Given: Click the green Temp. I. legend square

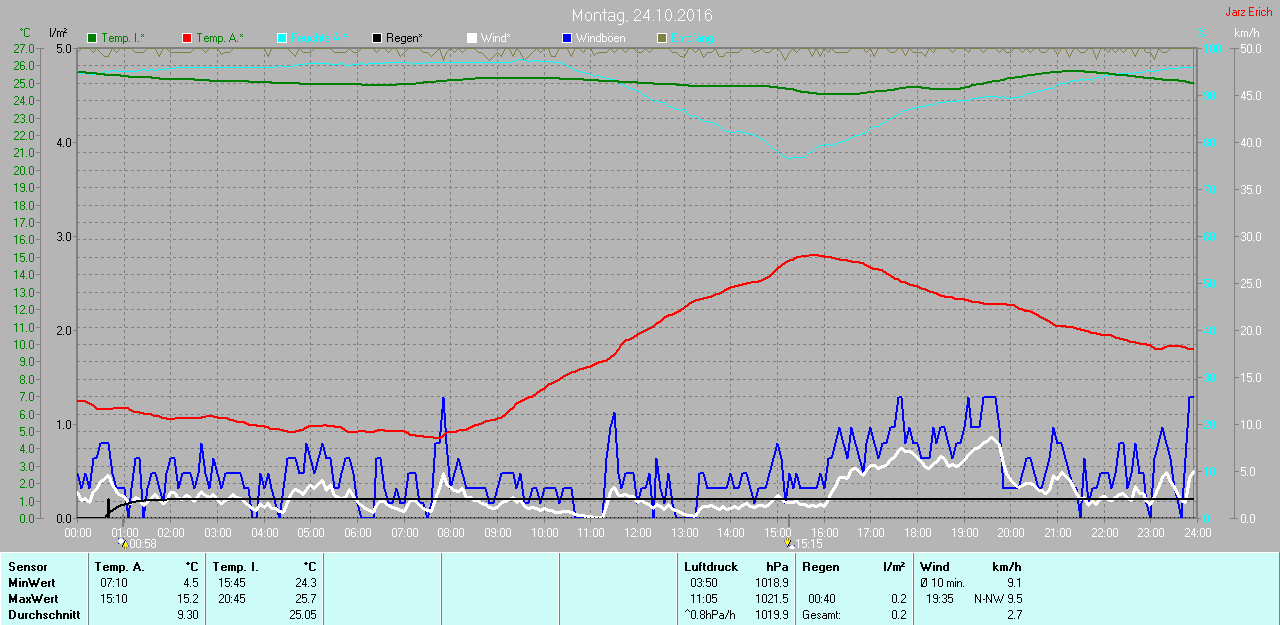Looking at the screenshot, I should click(x=93, y=38).
